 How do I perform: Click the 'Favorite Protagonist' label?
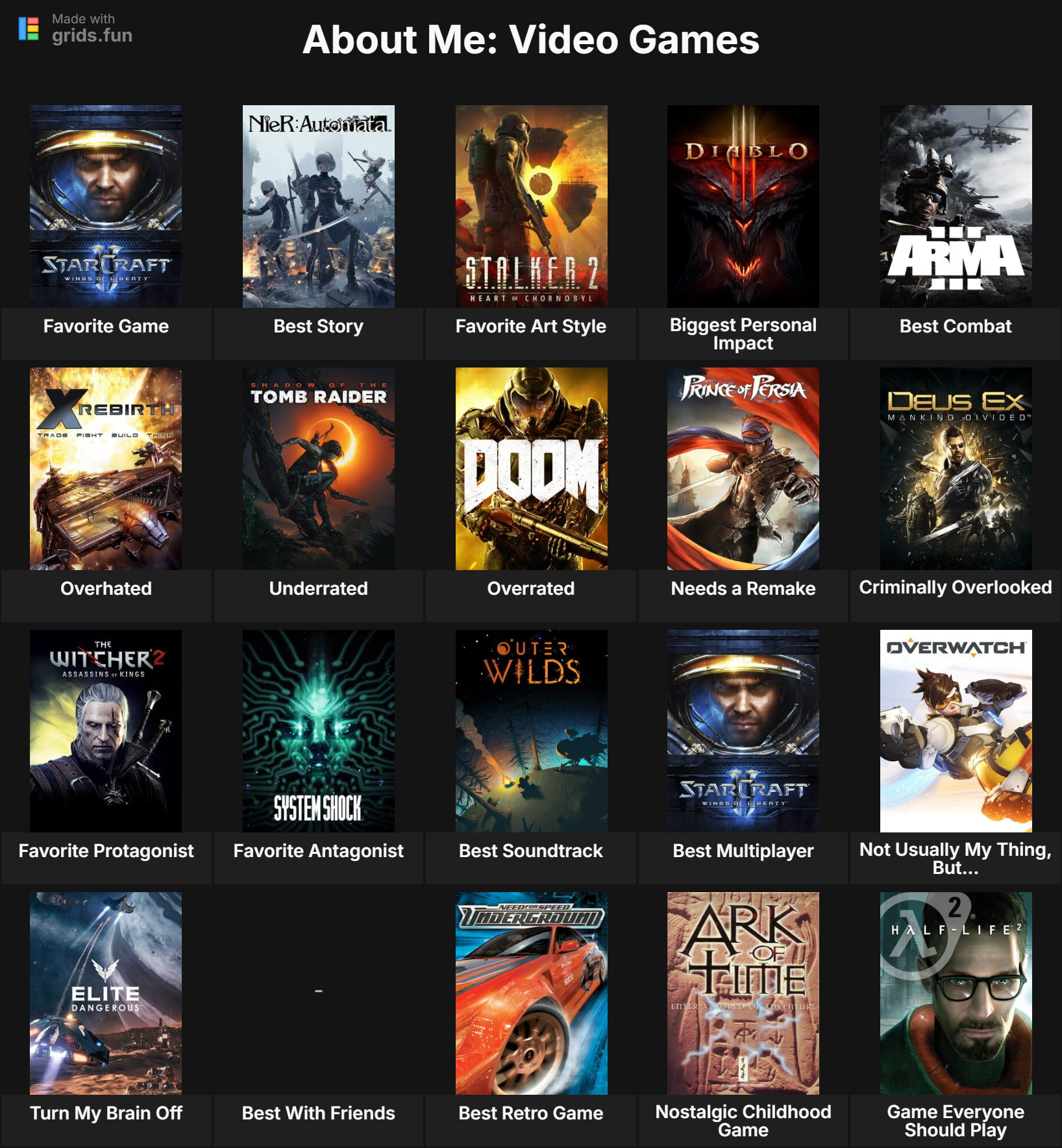point(106,851)
